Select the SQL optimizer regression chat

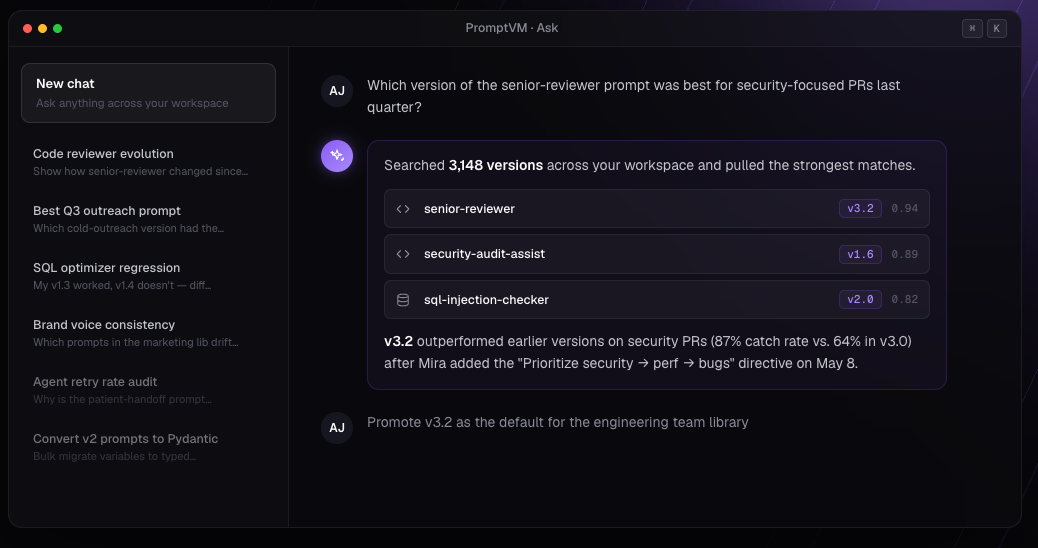(148, 276)
